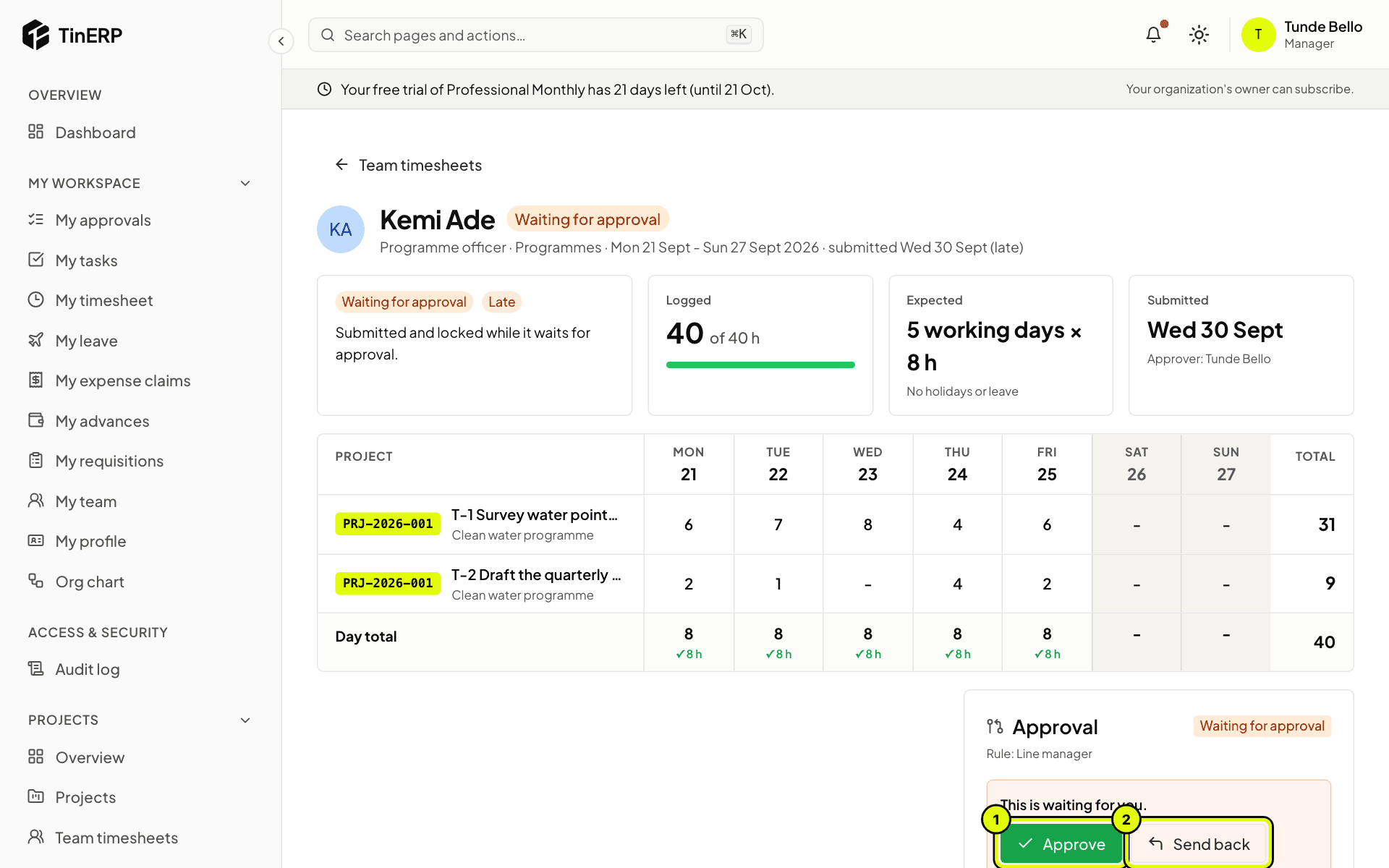Screen dimensions: 1389x868
Task: Click the first PRJ-2026-001 badge for T-1
Action: [388, 524]
